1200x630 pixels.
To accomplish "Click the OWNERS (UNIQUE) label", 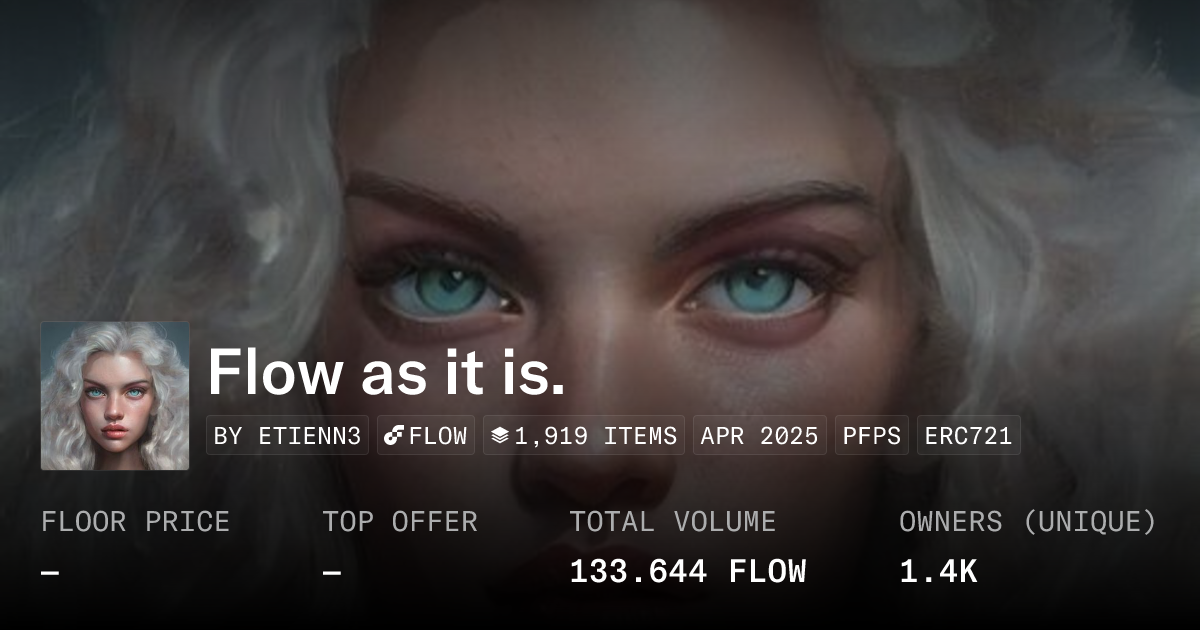I will (x=1027, y=522).
